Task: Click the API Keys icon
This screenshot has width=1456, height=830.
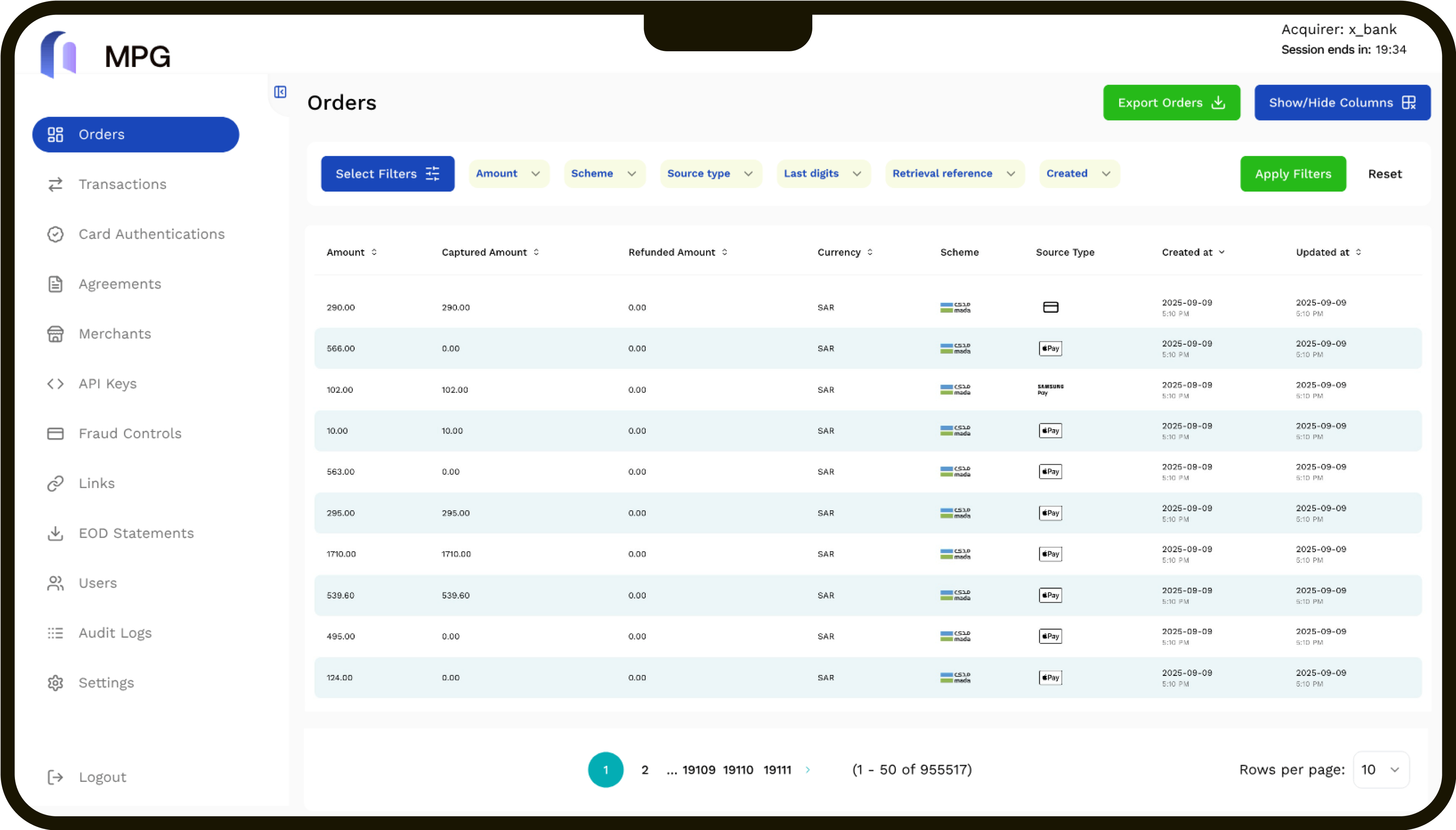Action: coord(55,383)
